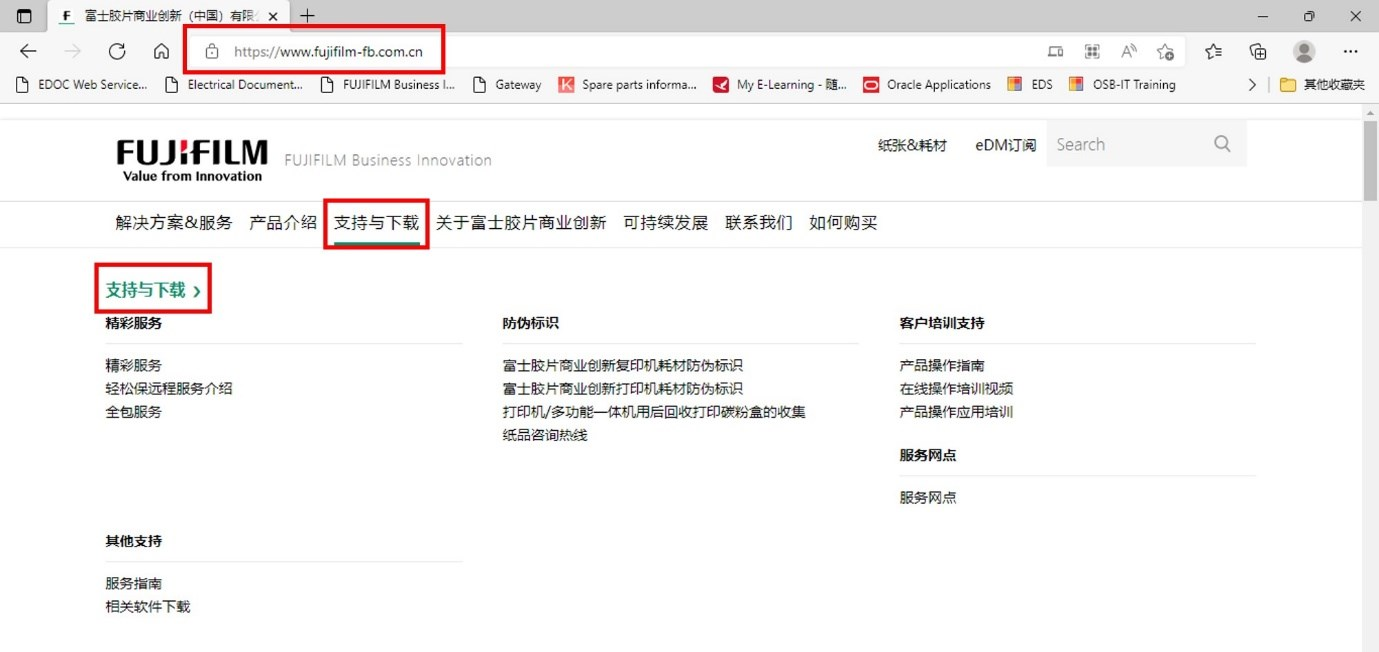This screenshot has height=652, width=1379.
Task: Open 关于富士胶片商业创新 menu
Action: pos(521,223)
